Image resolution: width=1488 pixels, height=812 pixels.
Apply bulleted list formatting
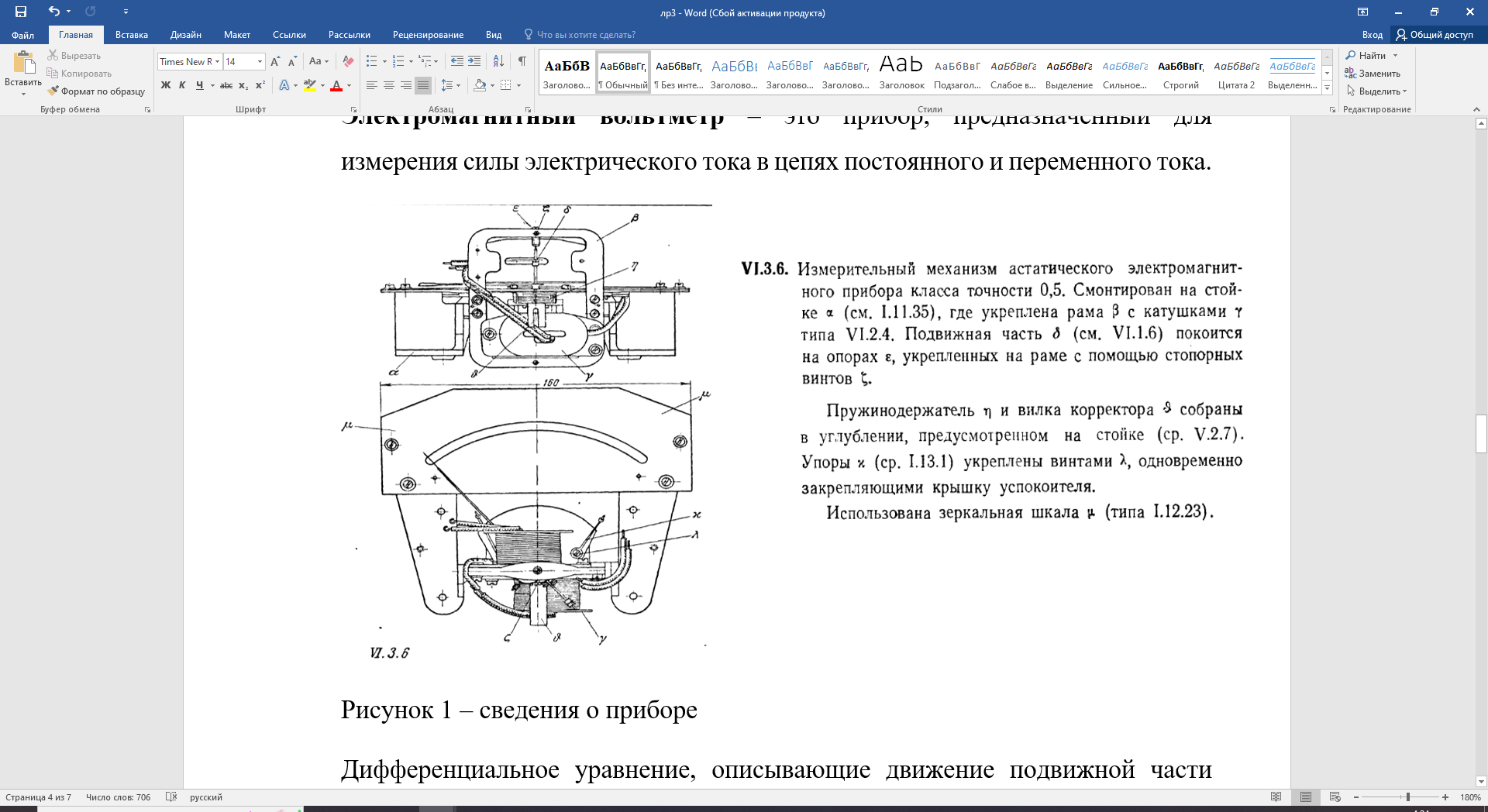point(372,61)
